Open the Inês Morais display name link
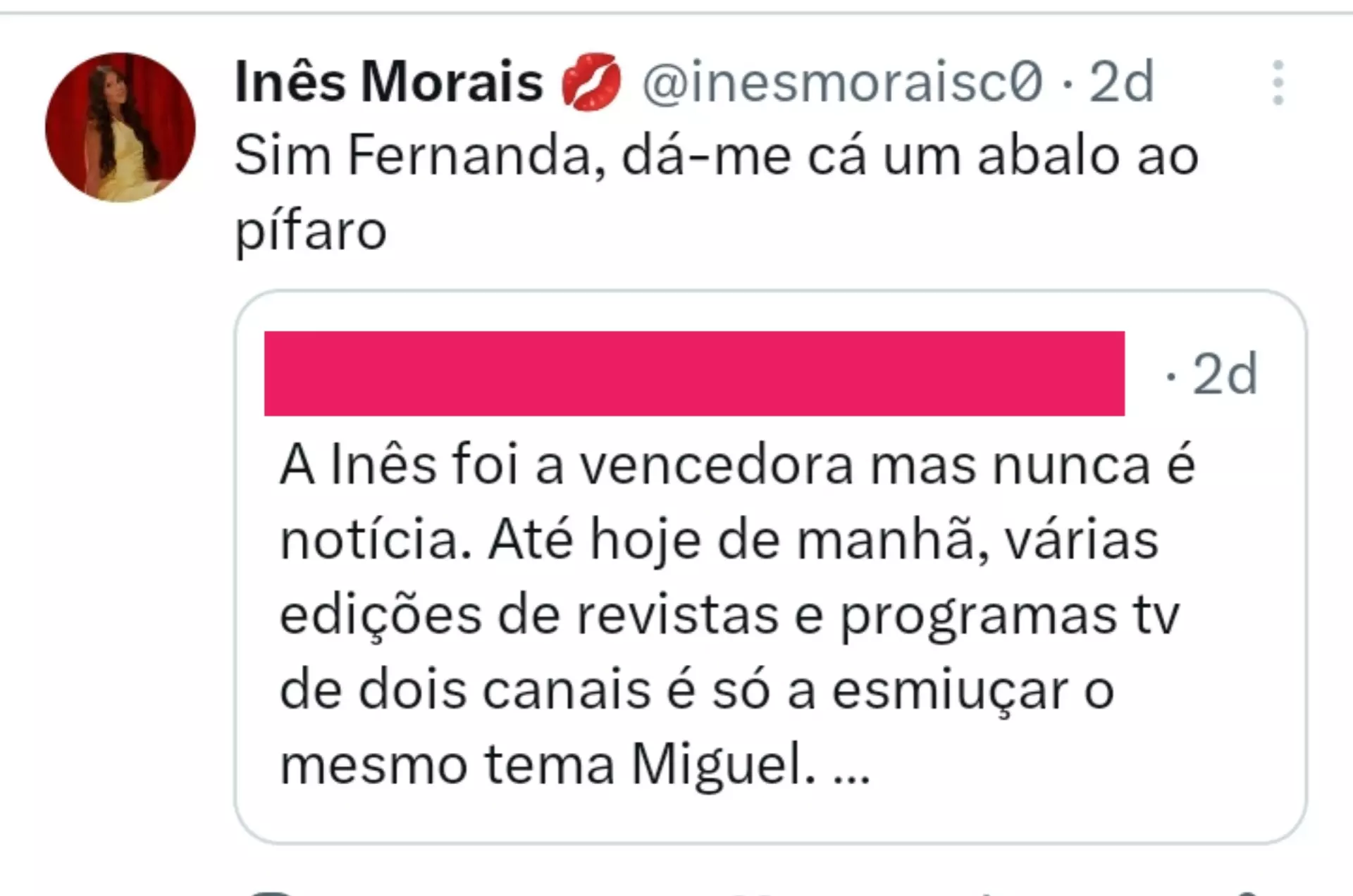 388,82
